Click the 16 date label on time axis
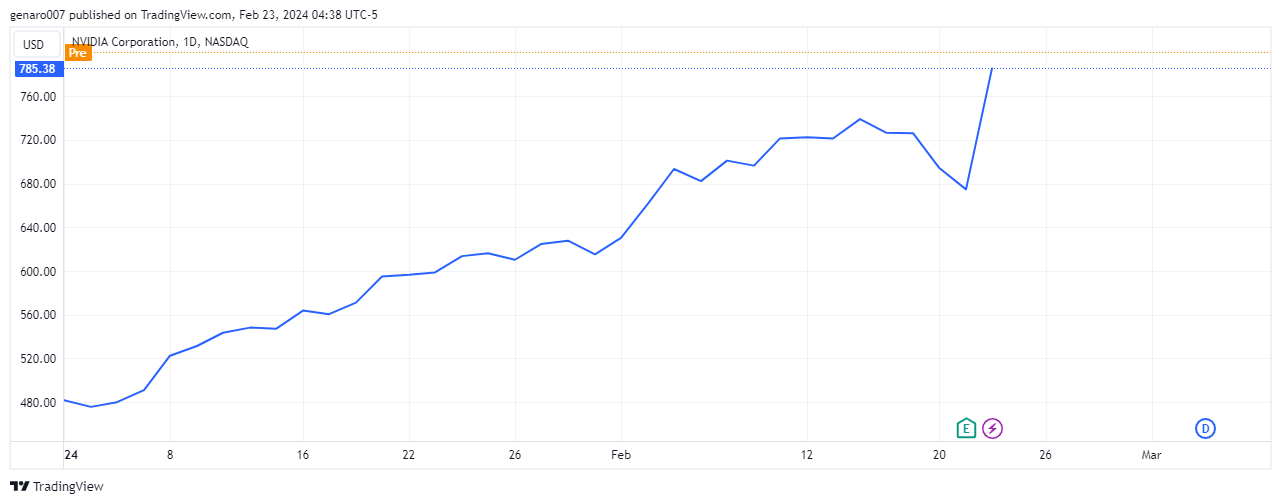1281x504 pixels. pos(302,455)
